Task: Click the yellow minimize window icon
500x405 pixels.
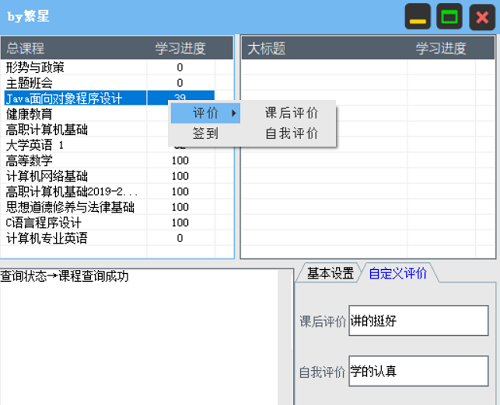Action: [418, 17]
